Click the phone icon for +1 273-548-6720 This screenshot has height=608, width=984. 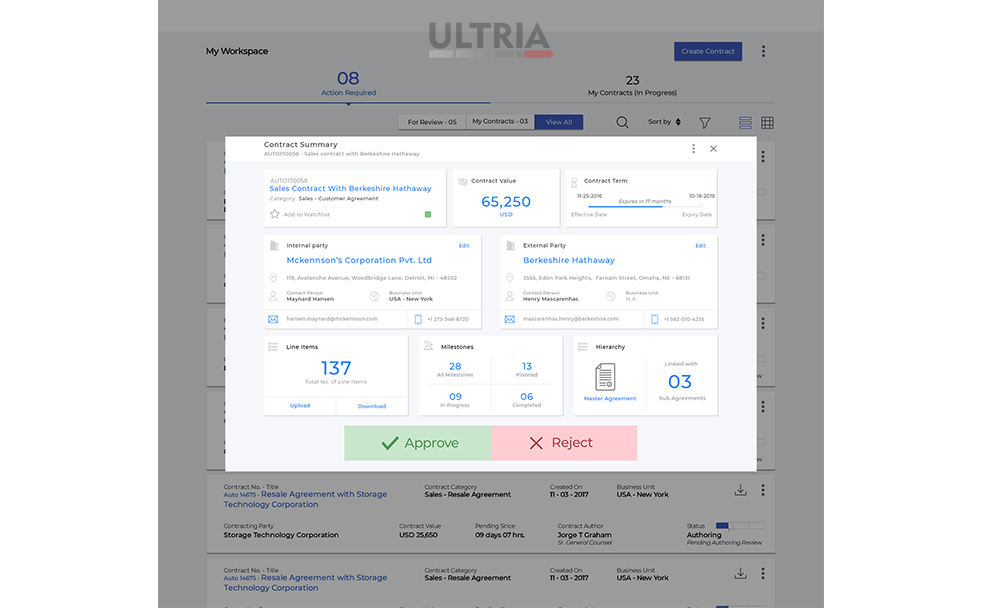point(418,319)
